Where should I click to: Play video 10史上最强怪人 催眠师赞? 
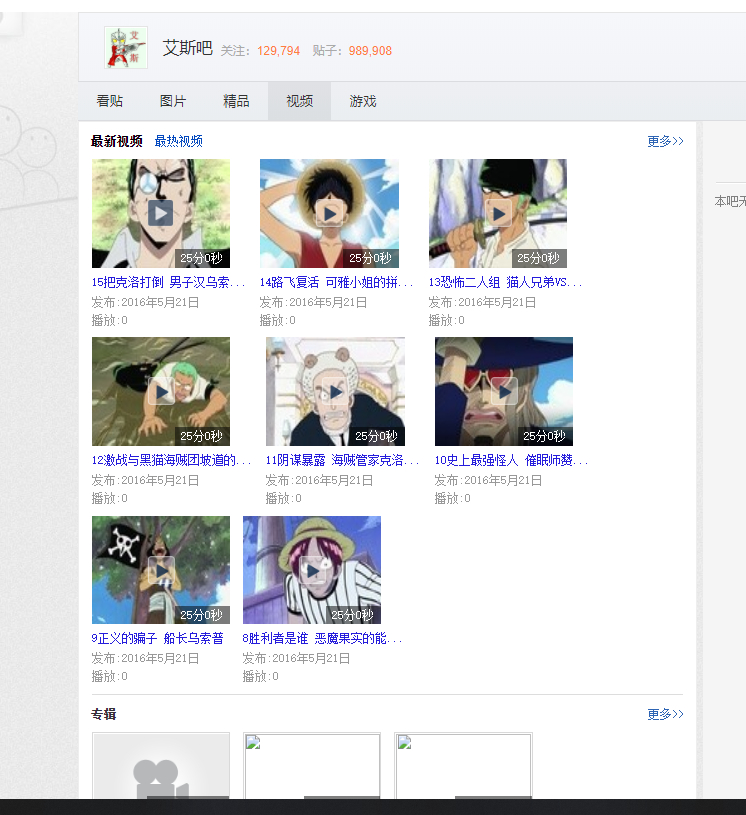[504, 391]
